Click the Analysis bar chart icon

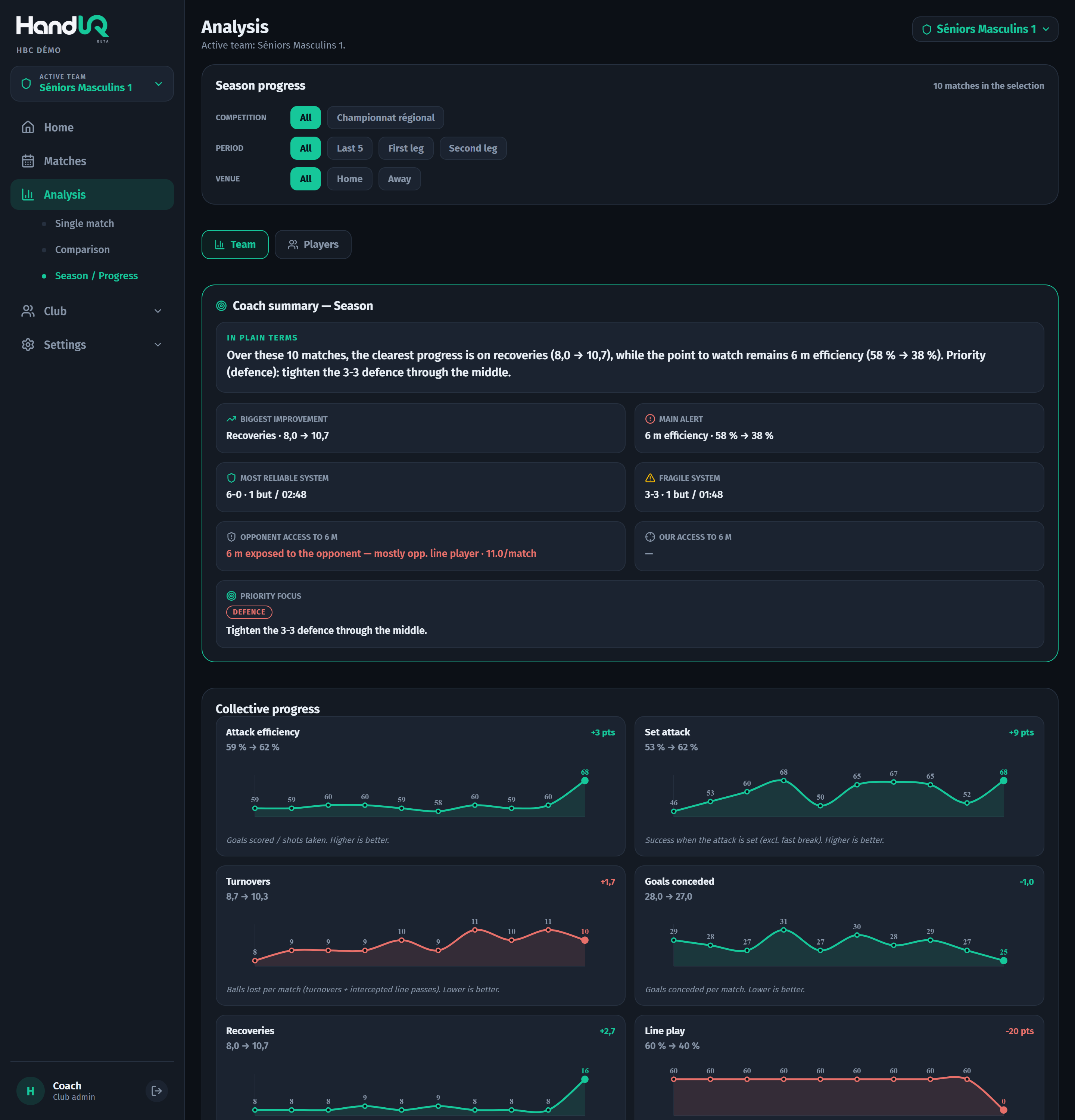tap(28, 194)
